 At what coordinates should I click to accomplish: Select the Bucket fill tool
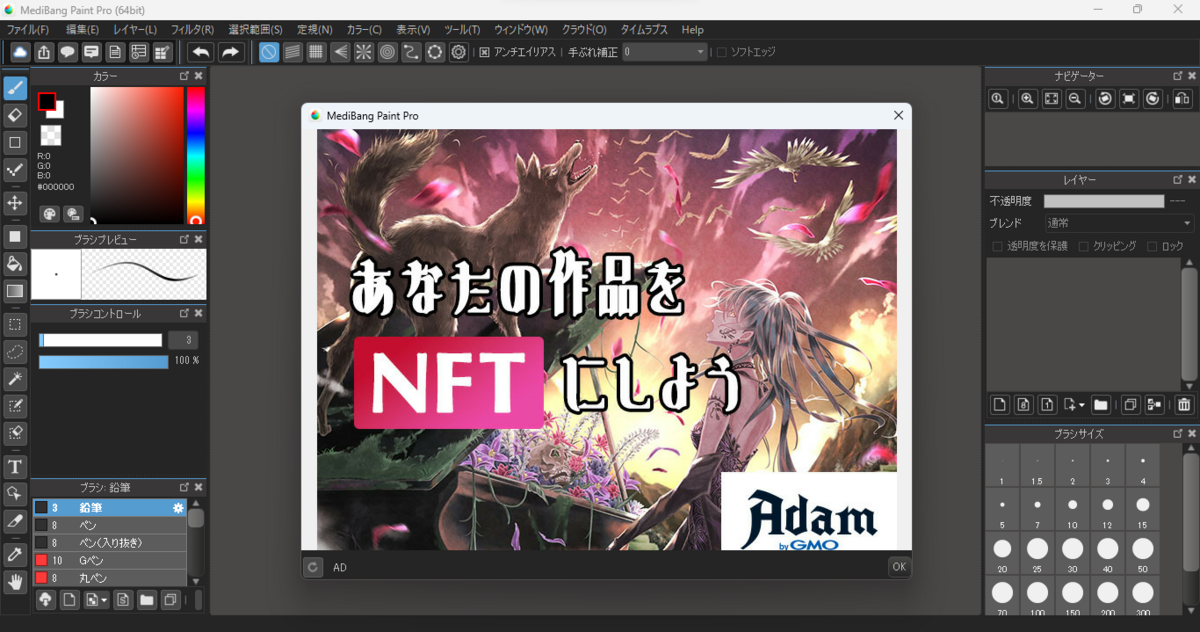(x=15, y=264)
